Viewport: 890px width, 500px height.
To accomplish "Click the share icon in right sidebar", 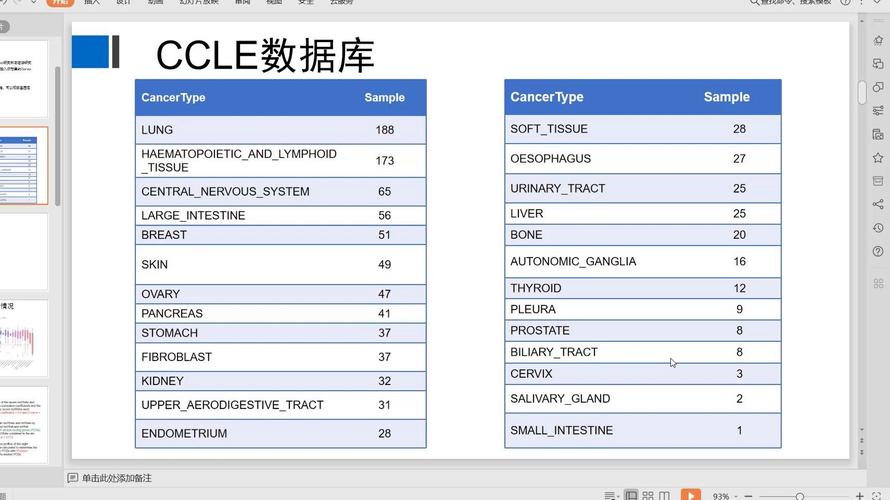I will (878, 204).
